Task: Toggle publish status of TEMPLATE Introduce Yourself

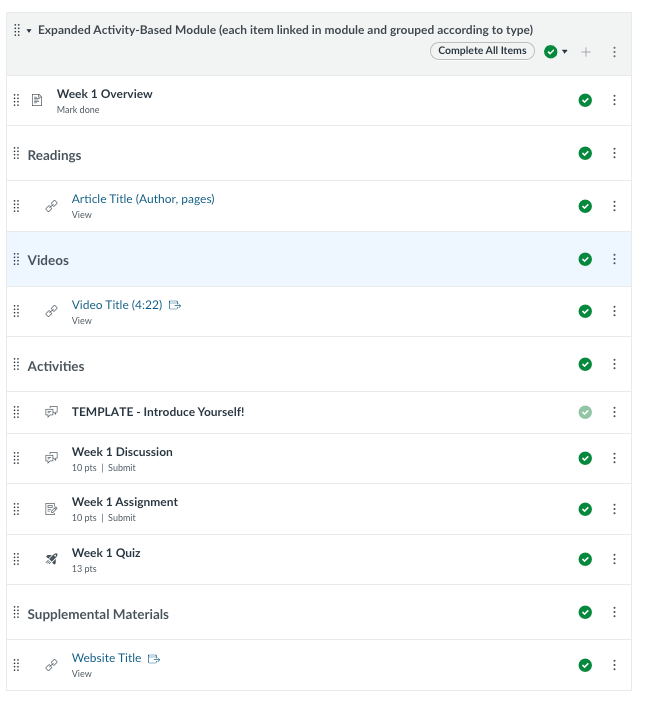Action: pyautogui.click(x=585, y=412)
